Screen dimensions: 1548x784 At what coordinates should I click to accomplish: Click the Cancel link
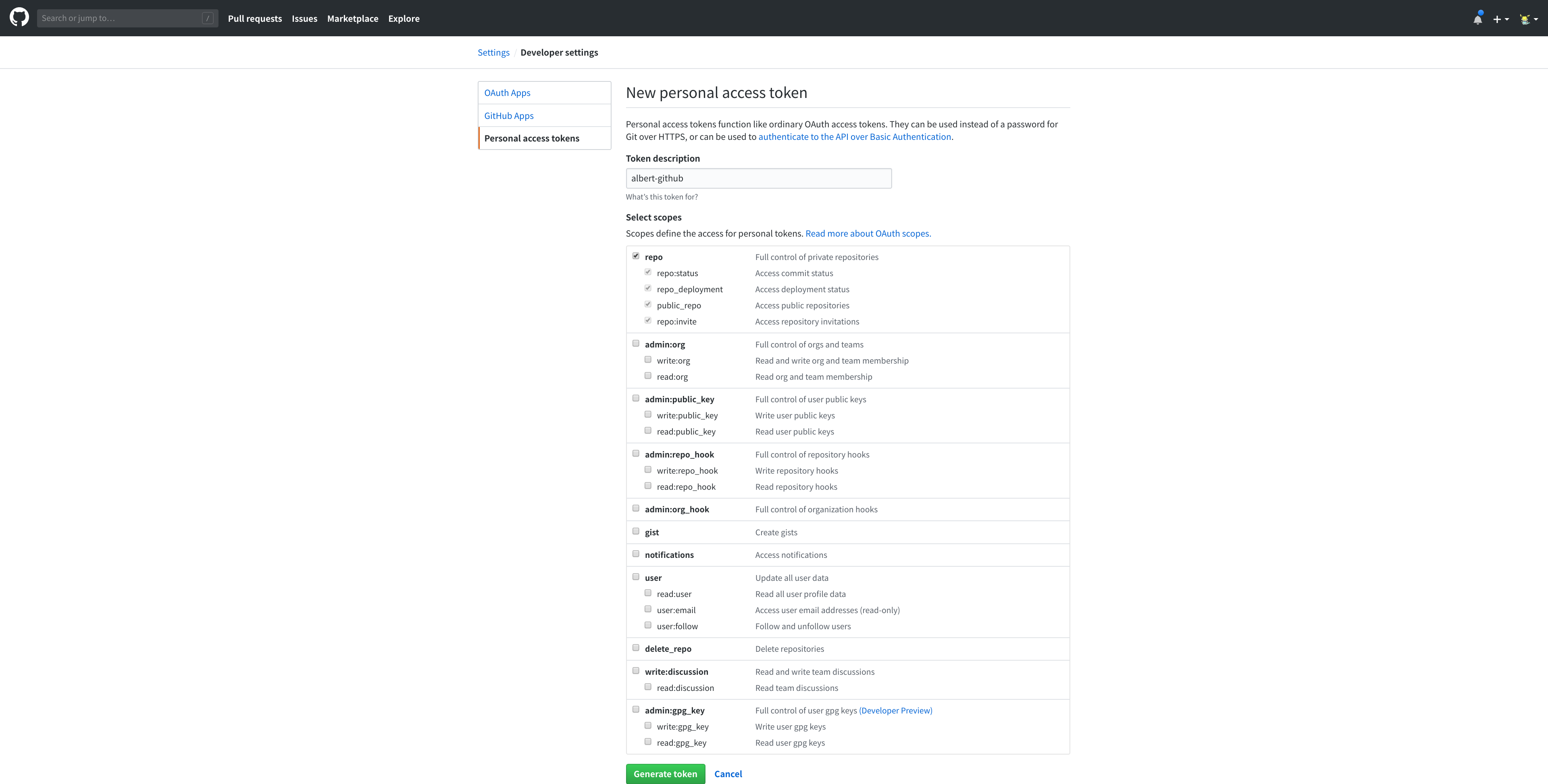(x=728, y=774)
